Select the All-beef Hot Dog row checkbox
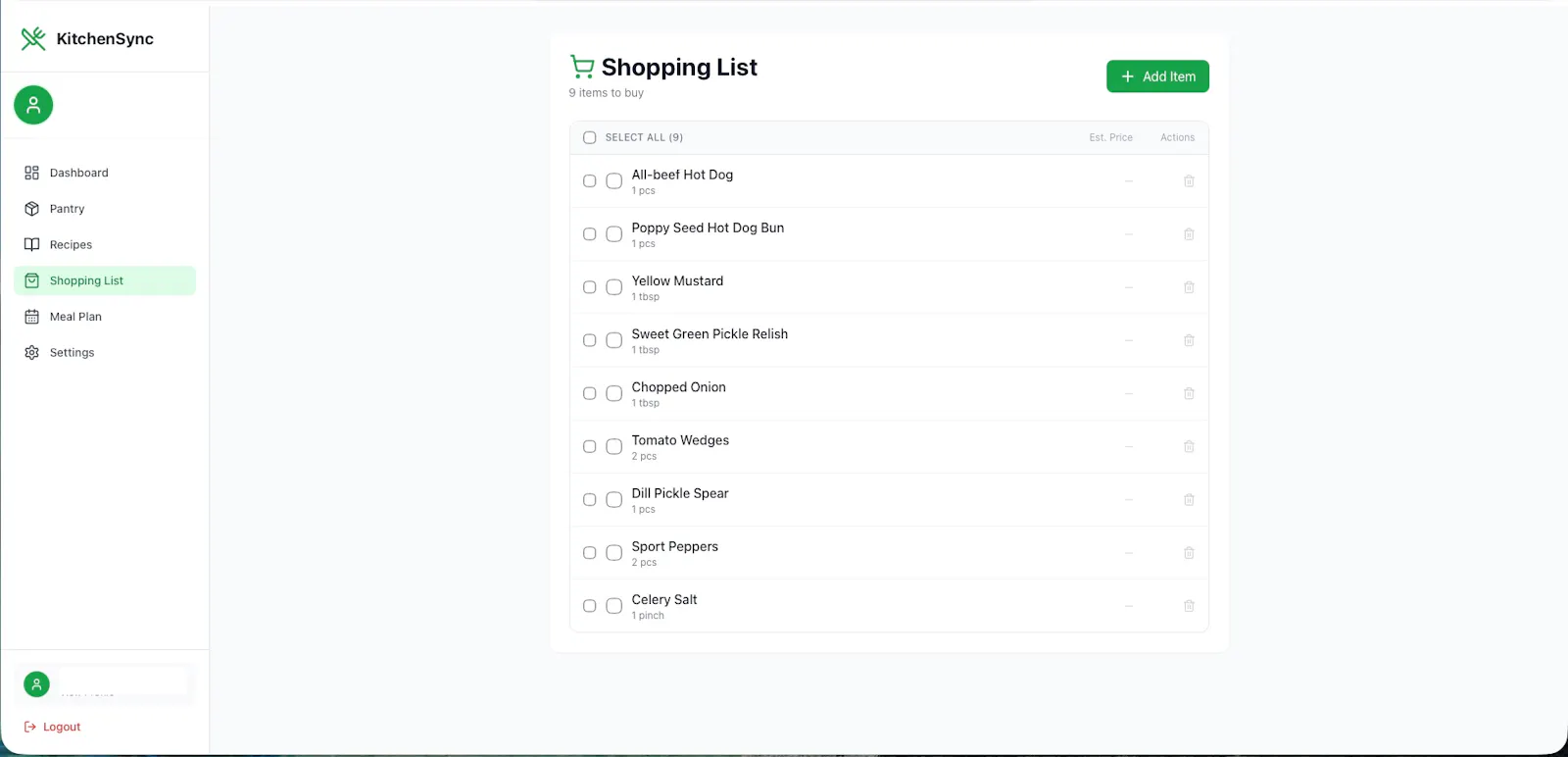 590,180
